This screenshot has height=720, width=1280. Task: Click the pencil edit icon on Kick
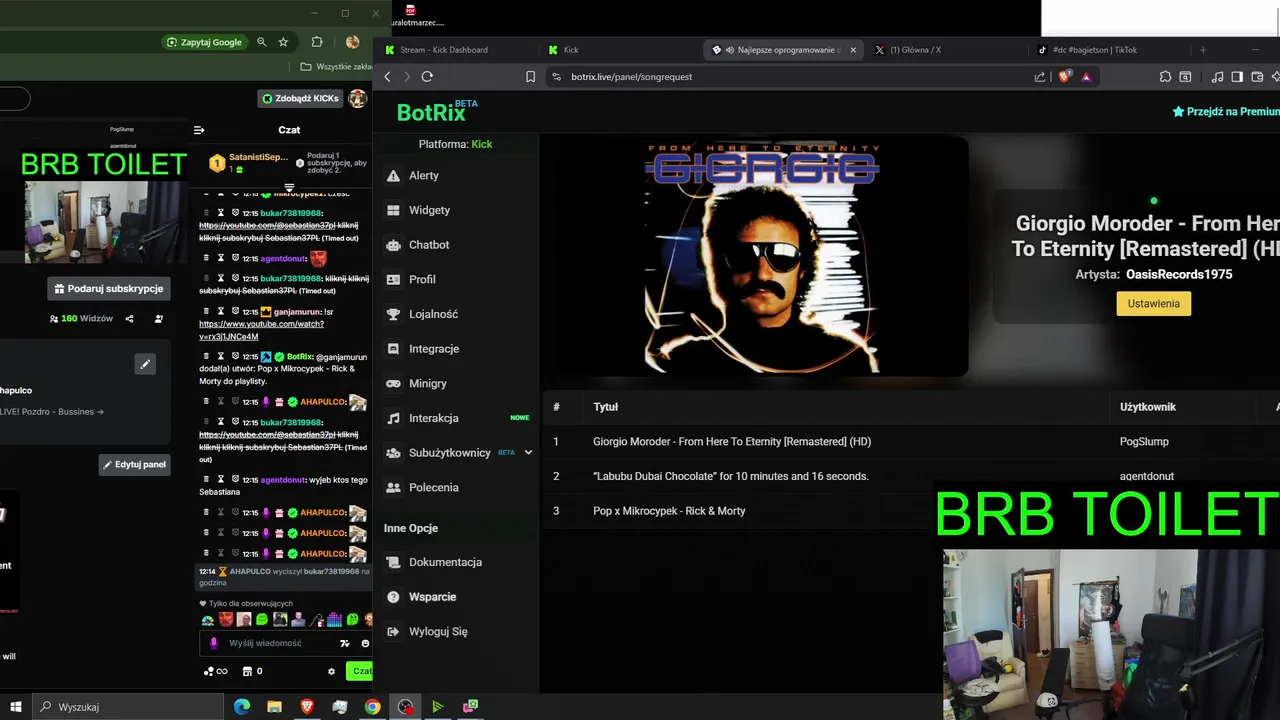pyautogui.click(x=145, y=364)
